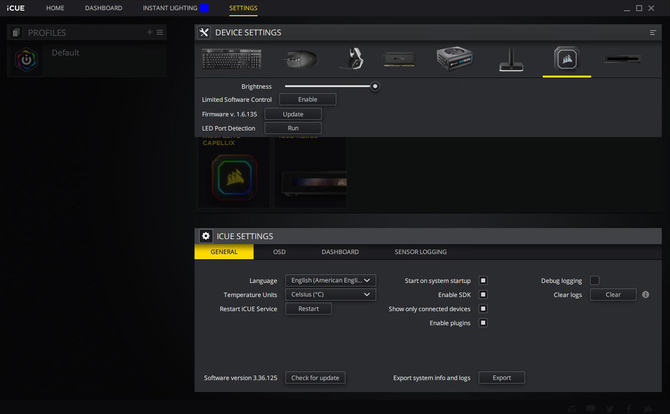This screenshot has width=670, height=414.
Task: Click the Device Settings wrench icon
Action: [204, 32]
